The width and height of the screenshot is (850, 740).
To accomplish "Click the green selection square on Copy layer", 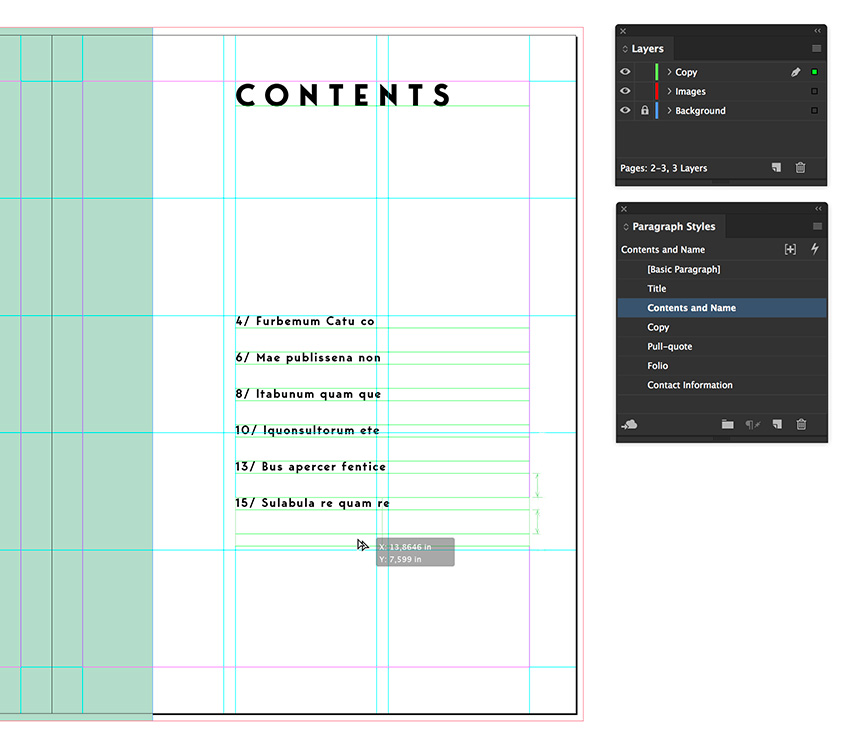I will pyautogui.click(x=813, y=71).
